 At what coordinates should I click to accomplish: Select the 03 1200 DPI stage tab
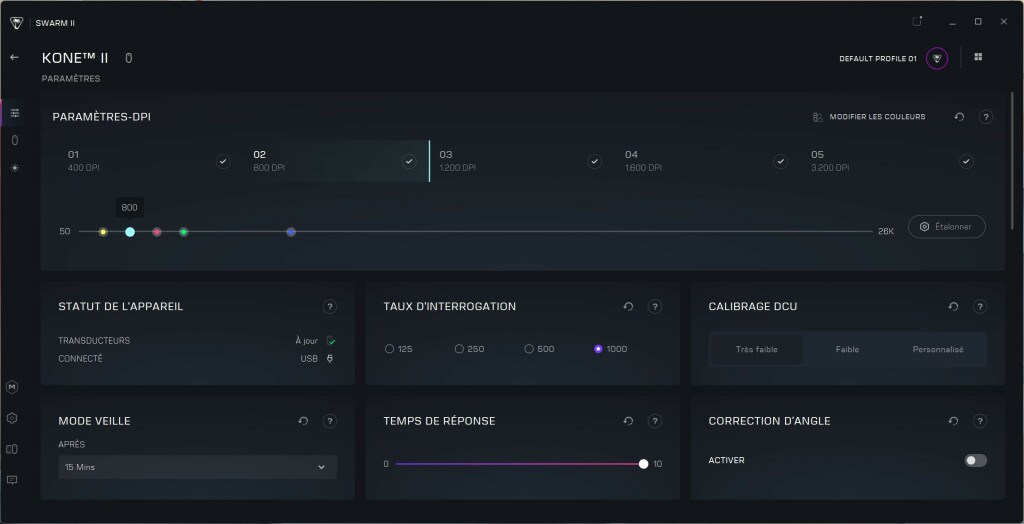coord(521,161)
